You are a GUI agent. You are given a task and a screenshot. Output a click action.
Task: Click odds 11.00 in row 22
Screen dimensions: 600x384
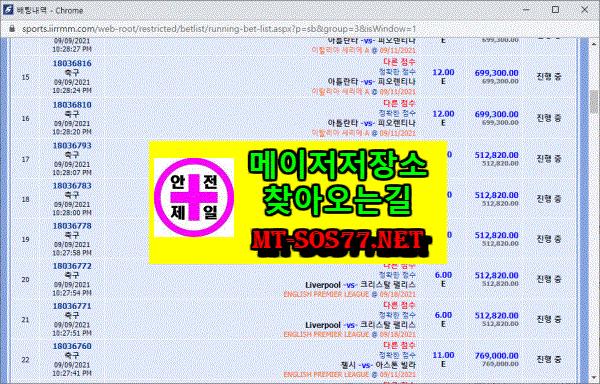pyautogui.click(x=443, y=356)
